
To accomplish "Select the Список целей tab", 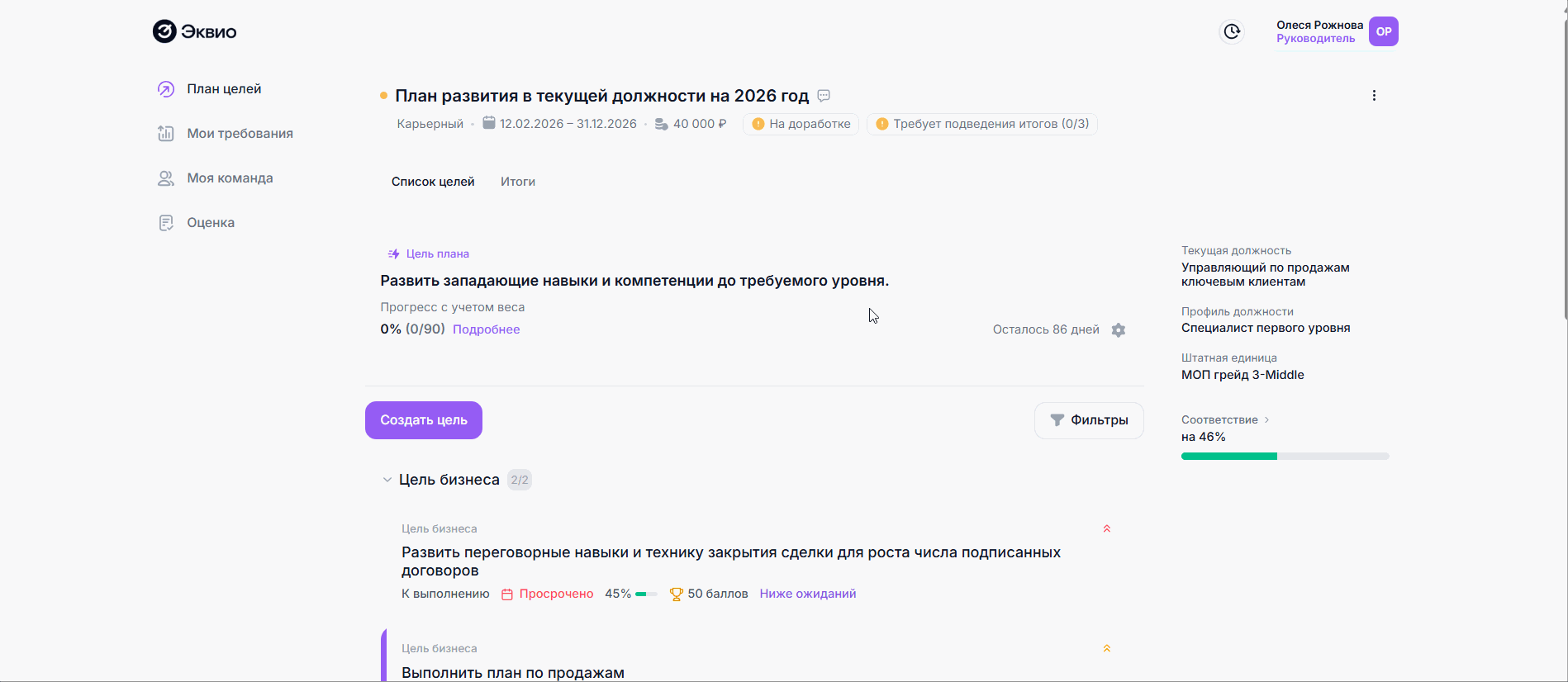I will (x=433, y=182).
